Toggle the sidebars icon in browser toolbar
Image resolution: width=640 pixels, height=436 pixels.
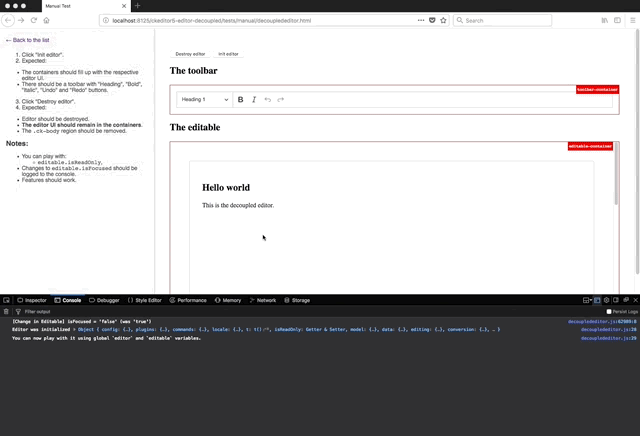pyautogui.click(x=617, y=20)
